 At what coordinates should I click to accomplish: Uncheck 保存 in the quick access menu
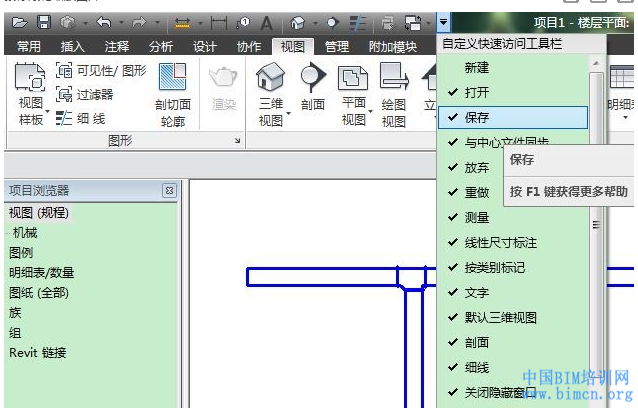(477, 117)
